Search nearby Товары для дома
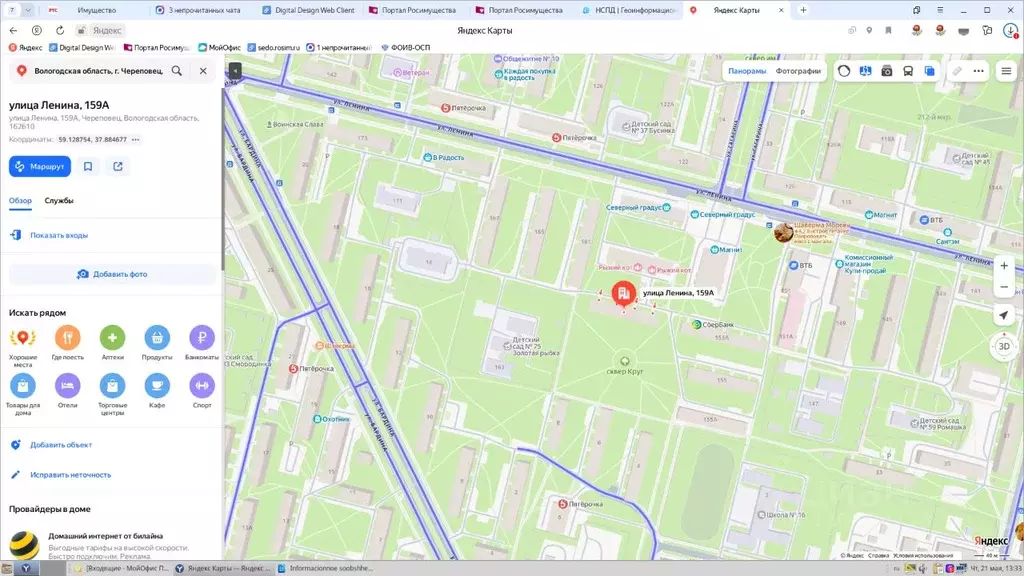This screenshot has width=1024, height=576. [23, 394]
